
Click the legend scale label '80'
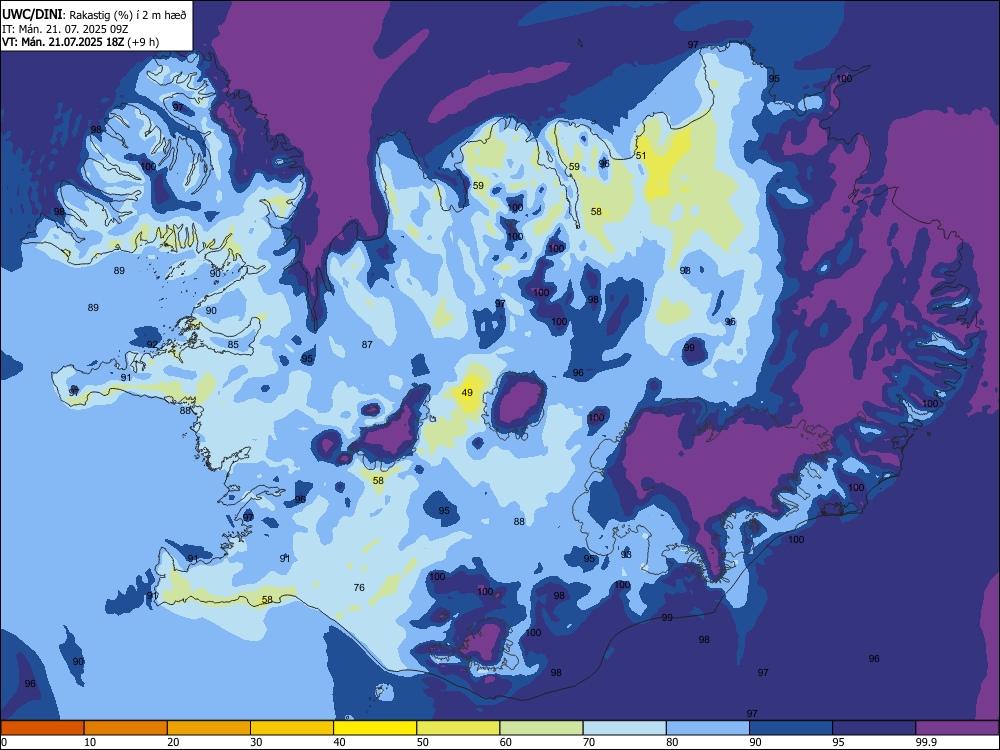click(672, 742)
